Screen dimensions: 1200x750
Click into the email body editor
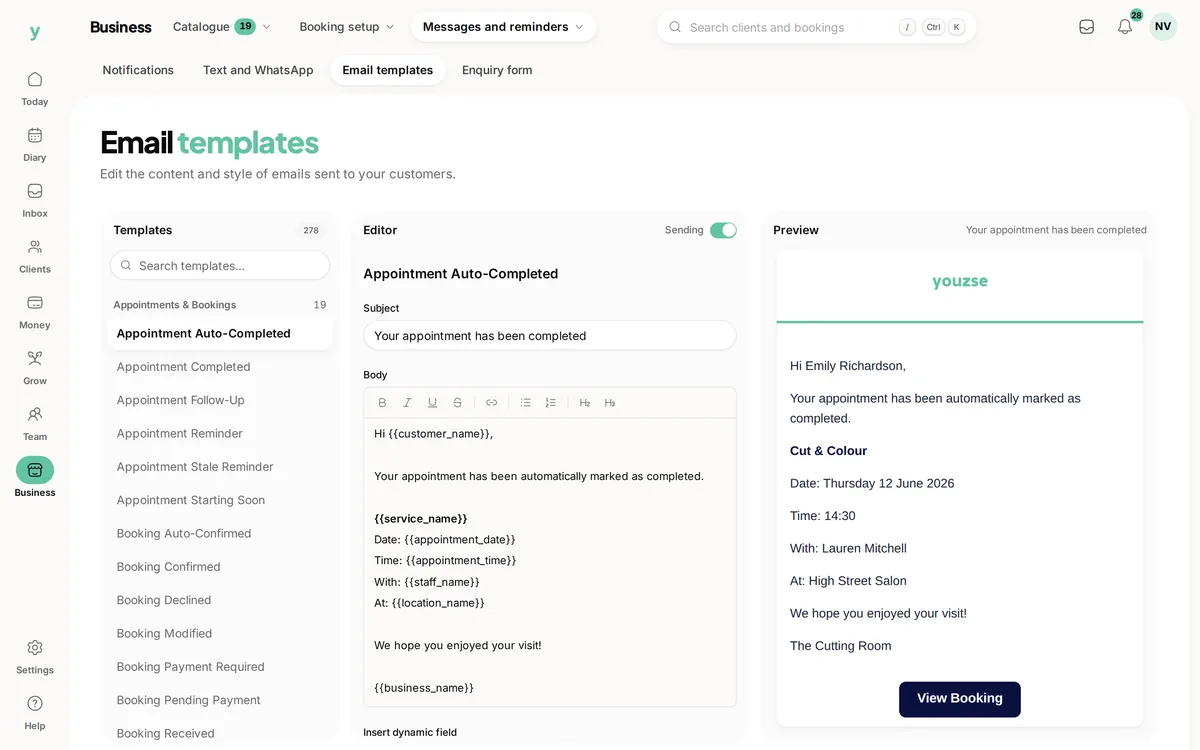click(550, 562)
